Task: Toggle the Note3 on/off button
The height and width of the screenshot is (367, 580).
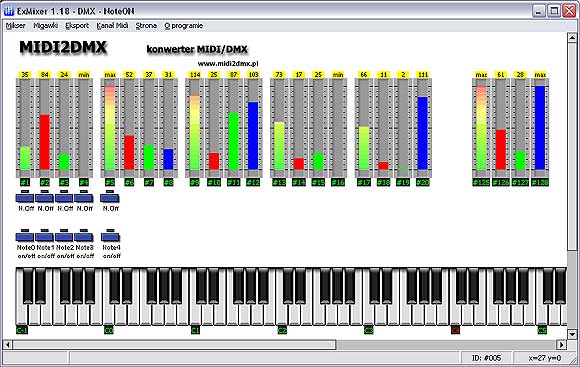Action: (84, 237)
